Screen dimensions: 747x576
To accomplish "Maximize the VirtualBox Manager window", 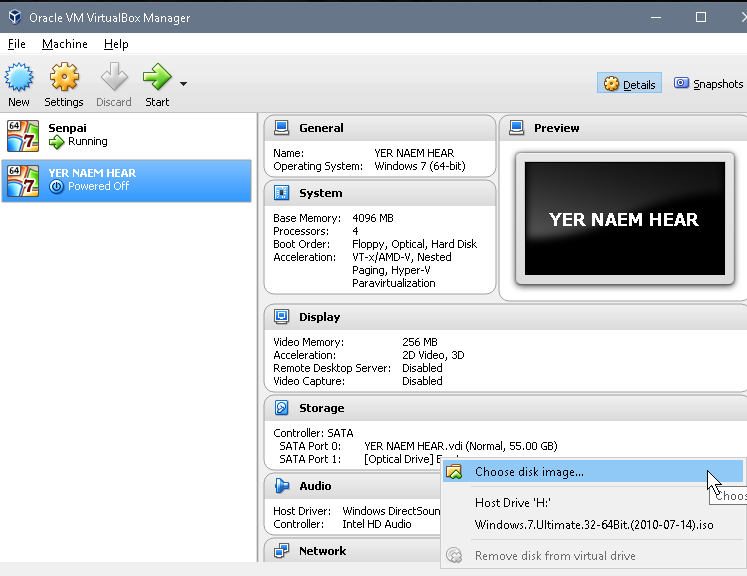I will (x=701, y=17).
